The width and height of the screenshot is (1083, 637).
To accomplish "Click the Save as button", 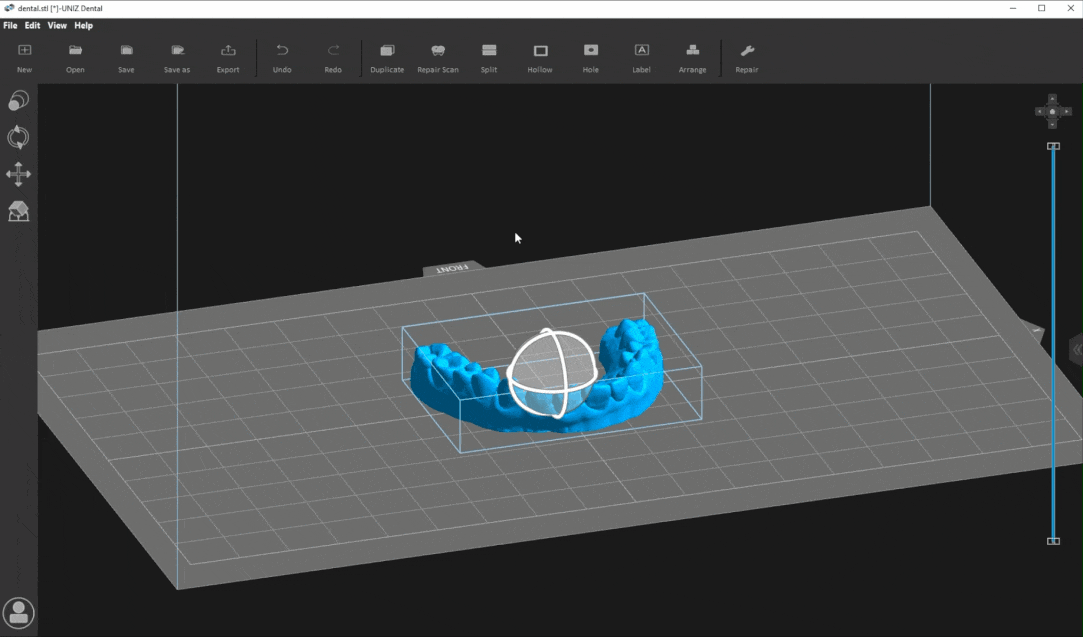I will pos(177,58).
